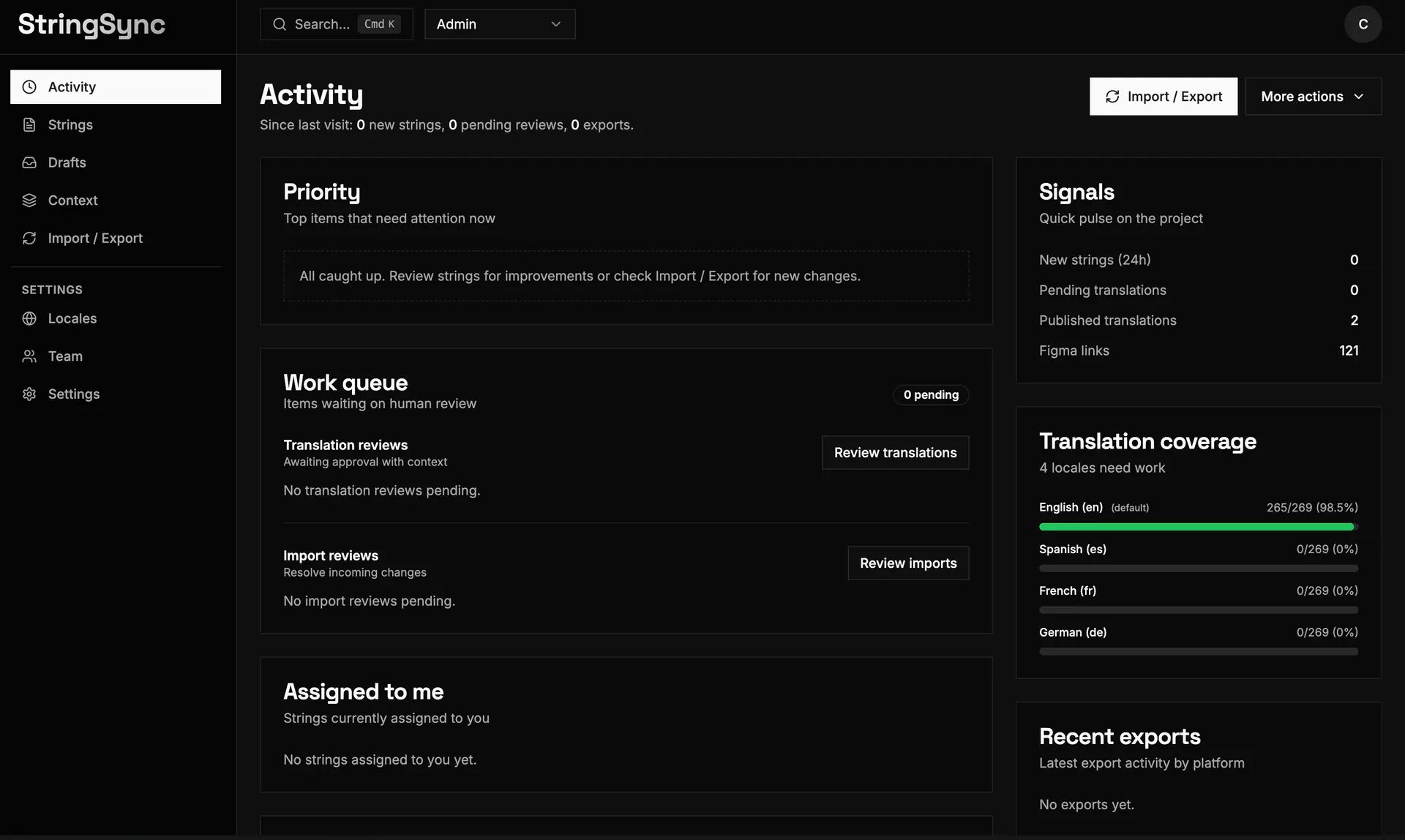
Task: Click 'No exports yet.' text
Action: tap(1086, 805)
